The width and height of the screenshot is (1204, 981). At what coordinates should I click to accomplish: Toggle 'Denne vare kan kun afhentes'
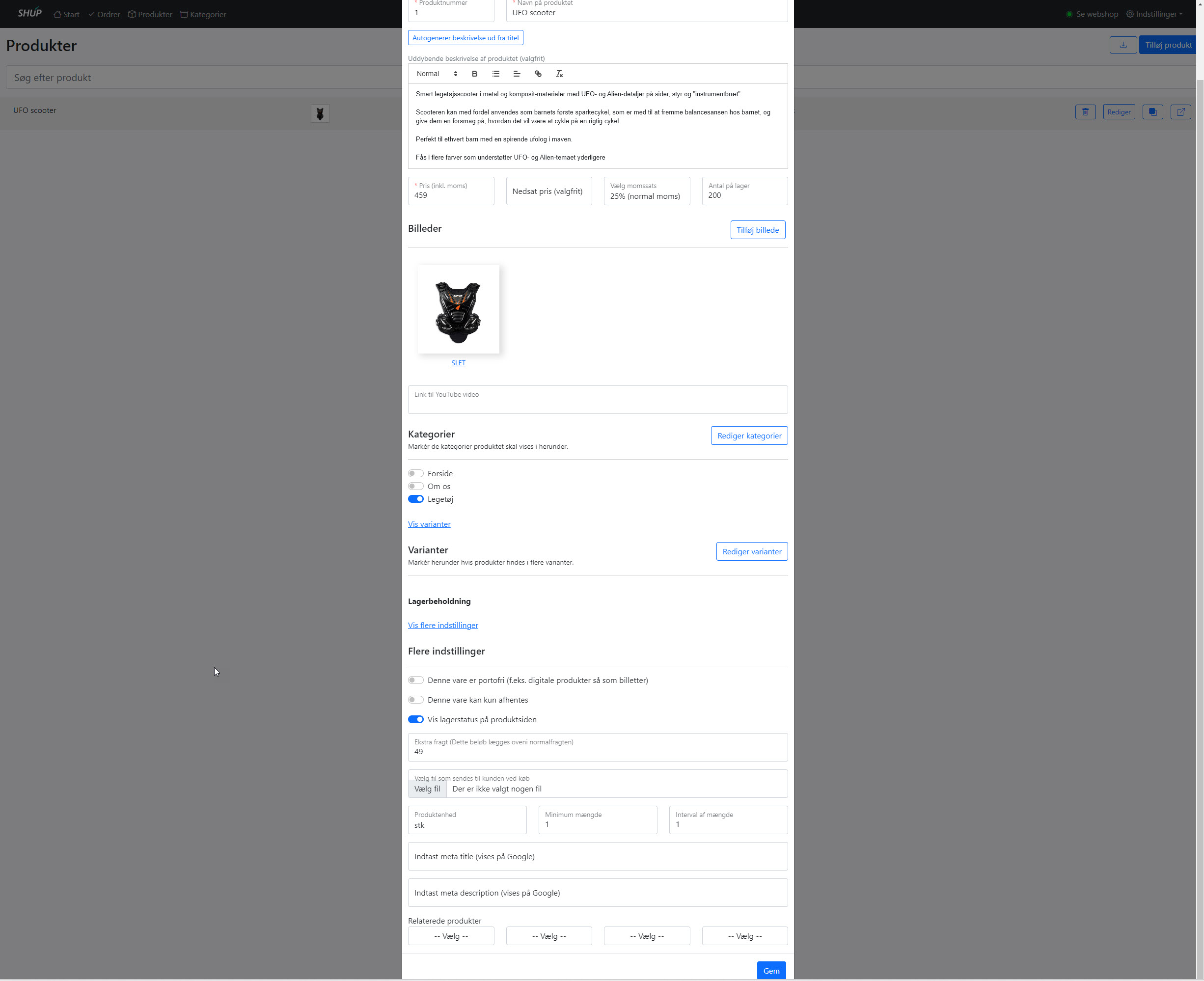tap(416, 700)
